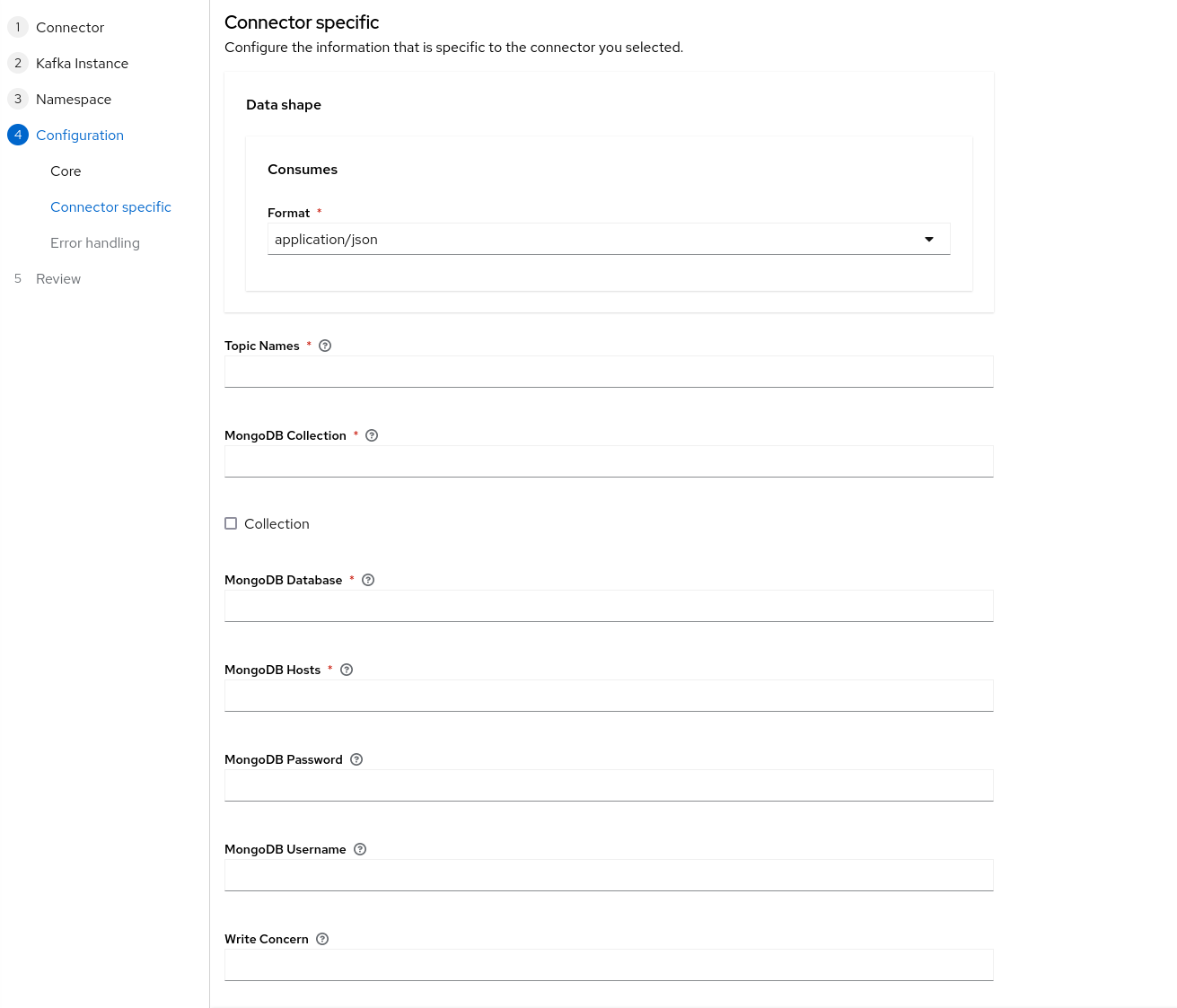Open MongoDB Username help icon
Image resolution: width=1177 pixels, height=1008 pixels.
point(360,849)
